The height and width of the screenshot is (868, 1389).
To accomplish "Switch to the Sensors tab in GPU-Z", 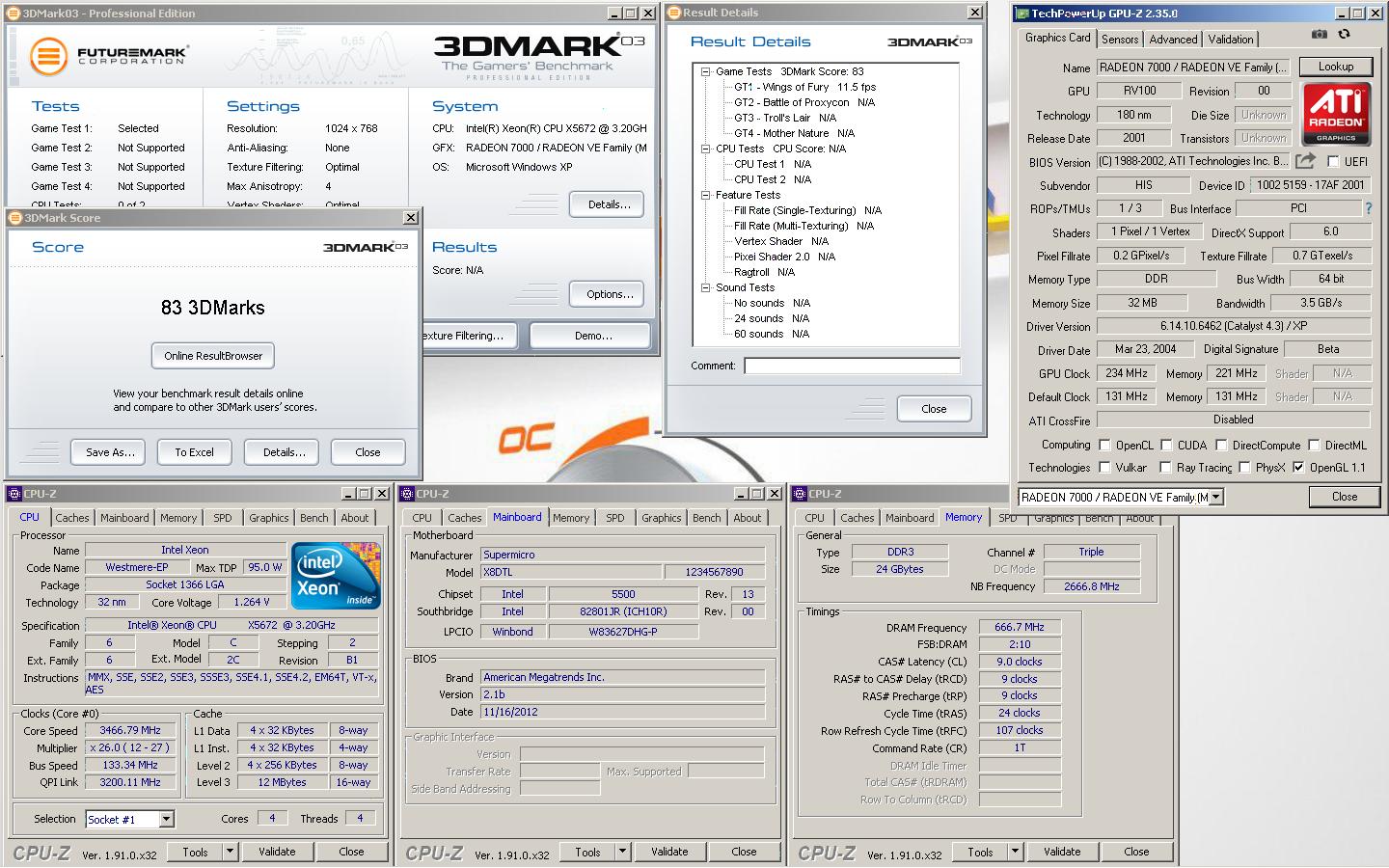I will [x=1120, y=40].
